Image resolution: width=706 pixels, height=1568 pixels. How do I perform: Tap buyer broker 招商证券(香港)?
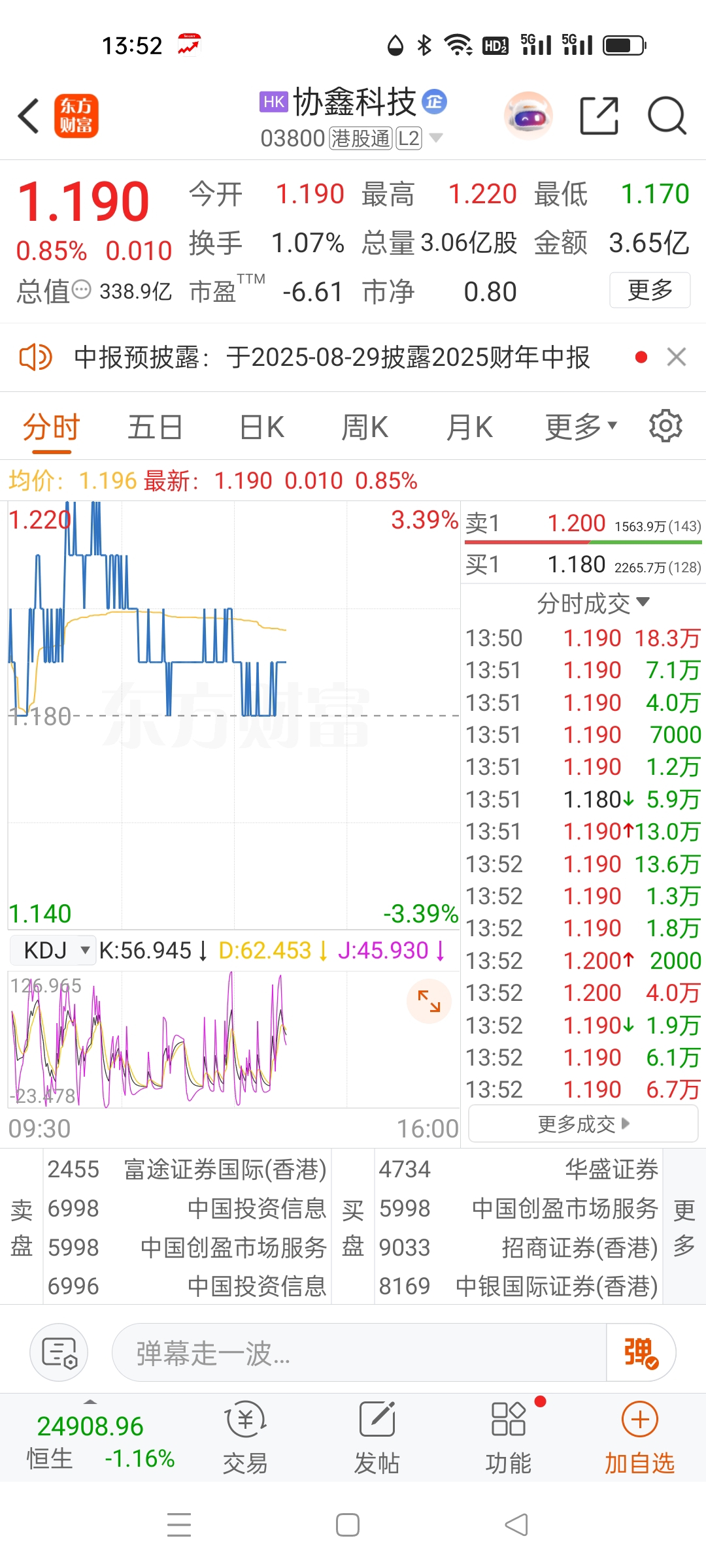point(518,1248)
